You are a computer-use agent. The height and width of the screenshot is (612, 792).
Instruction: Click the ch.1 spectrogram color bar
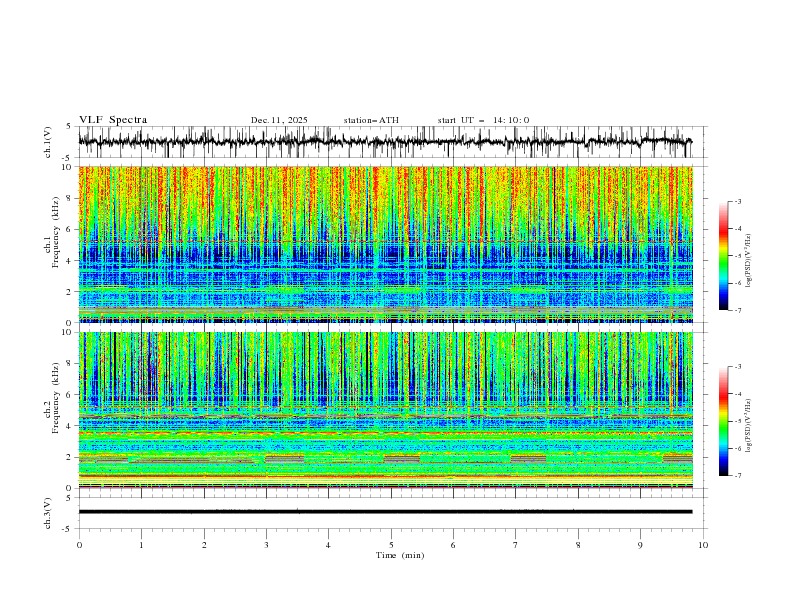pyautogui.click(x=723, y=256)
